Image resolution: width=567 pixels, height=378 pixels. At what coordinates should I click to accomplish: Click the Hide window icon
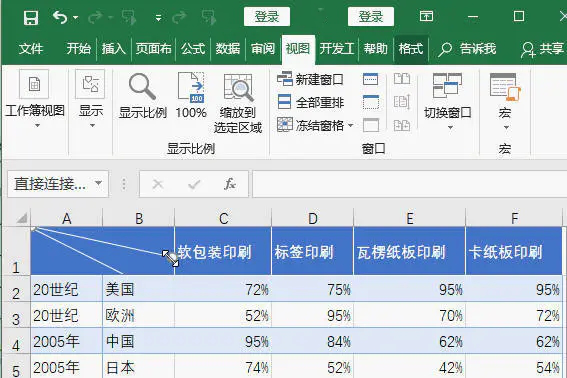[371, 102]
